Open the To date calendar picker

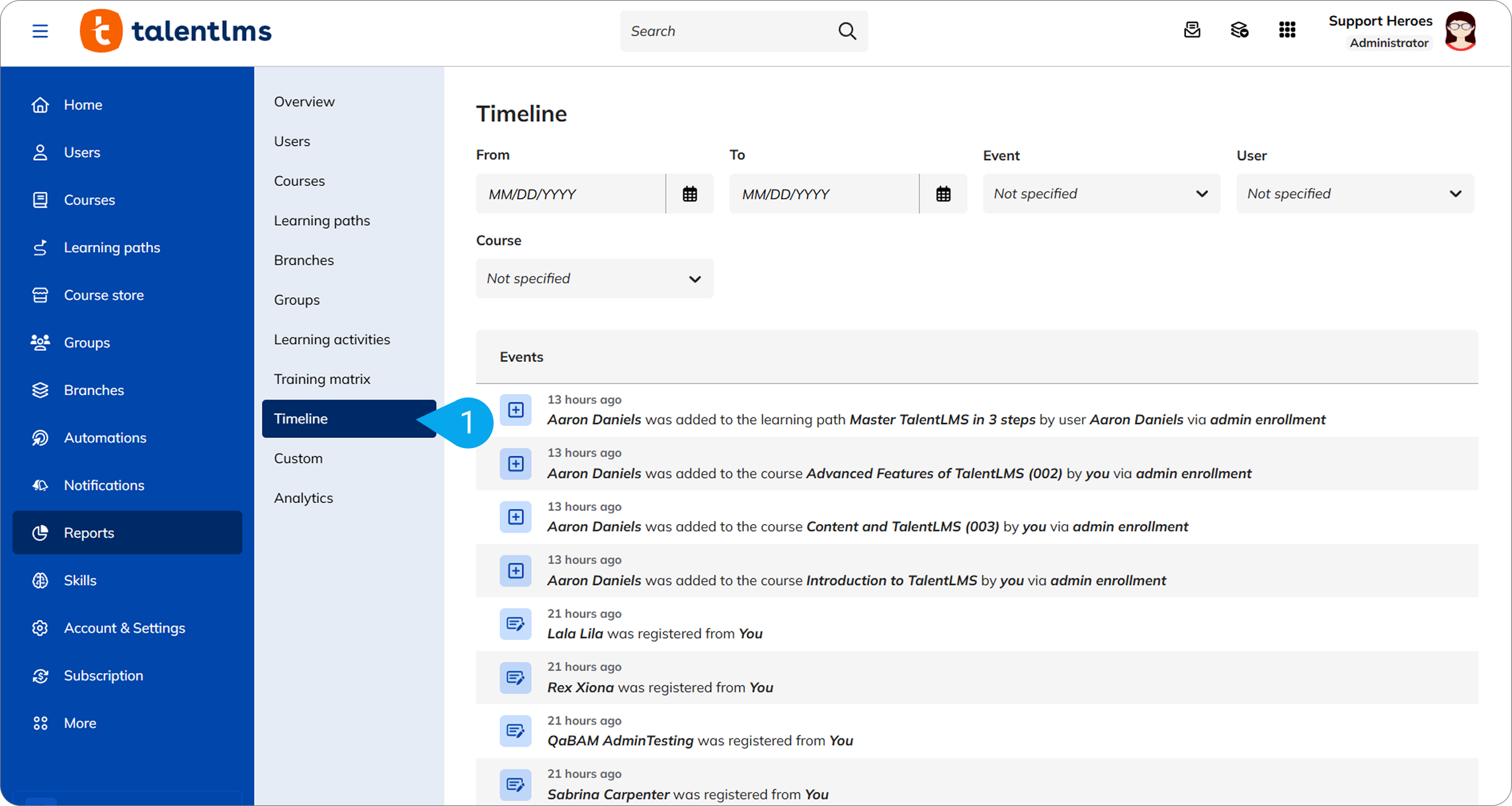tap(943, 194)
